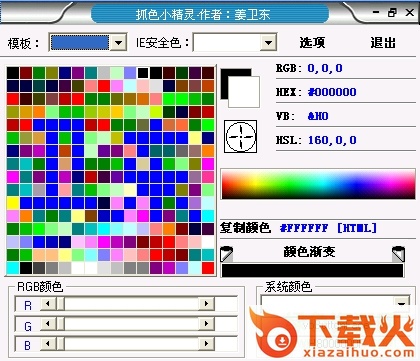Close the 抓色小精灵 window

(x=410, y=13)
